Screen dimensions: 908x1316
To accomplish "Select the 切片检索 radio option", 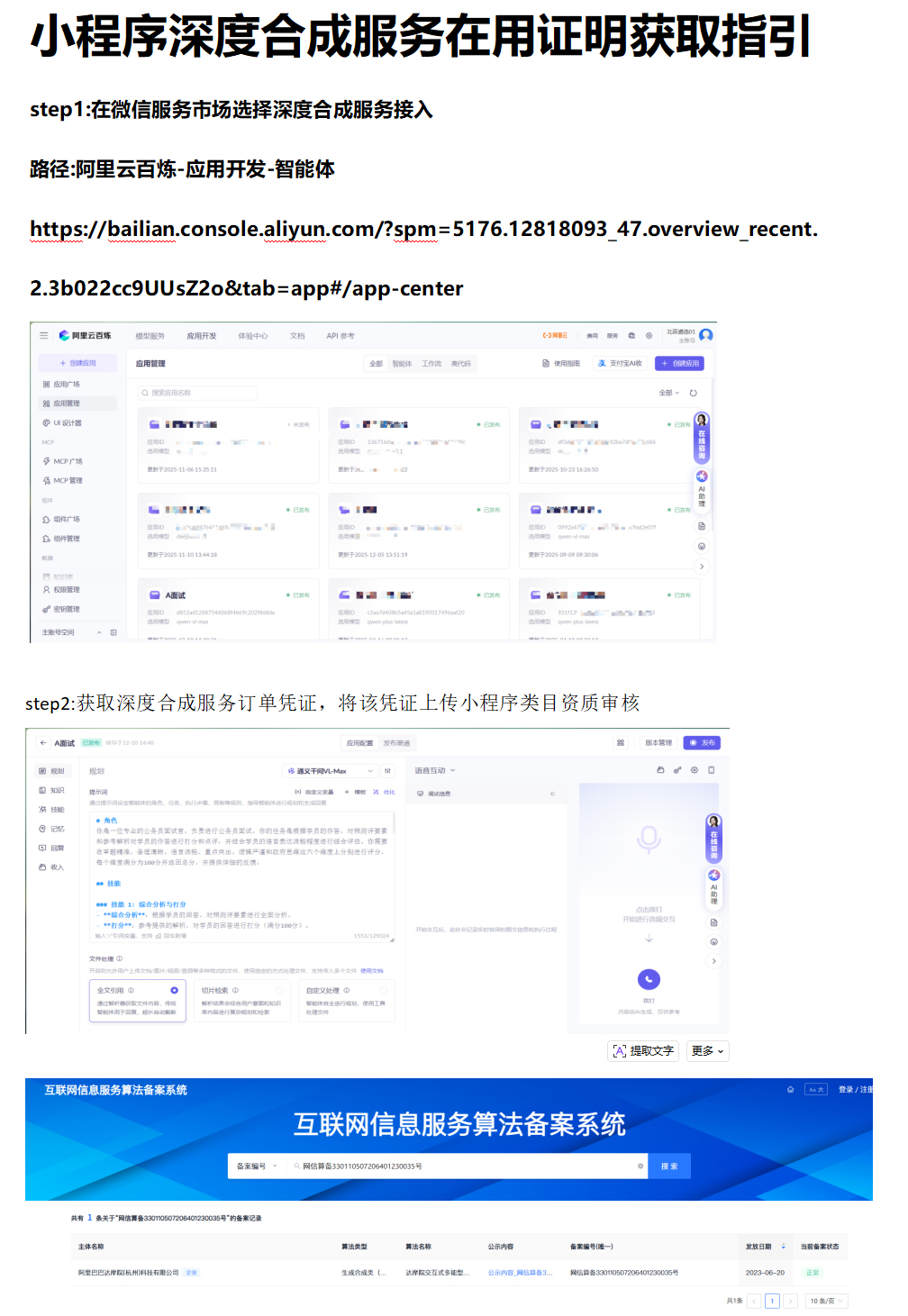I will click(278, 990).
